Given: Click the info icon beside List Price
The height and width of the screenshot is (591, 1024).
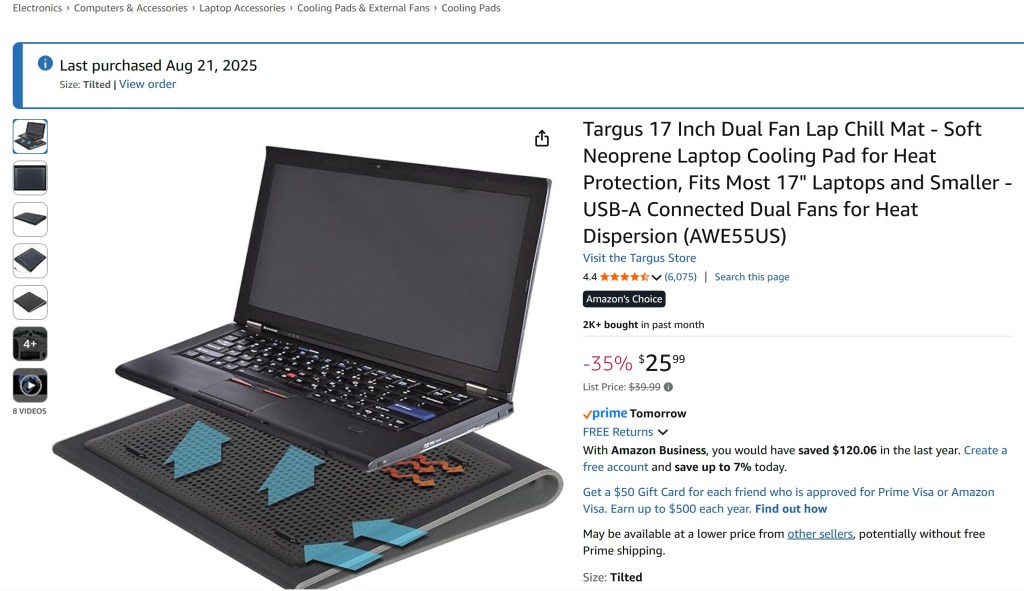Looking at the screenshot, I should tap(668, 387).
